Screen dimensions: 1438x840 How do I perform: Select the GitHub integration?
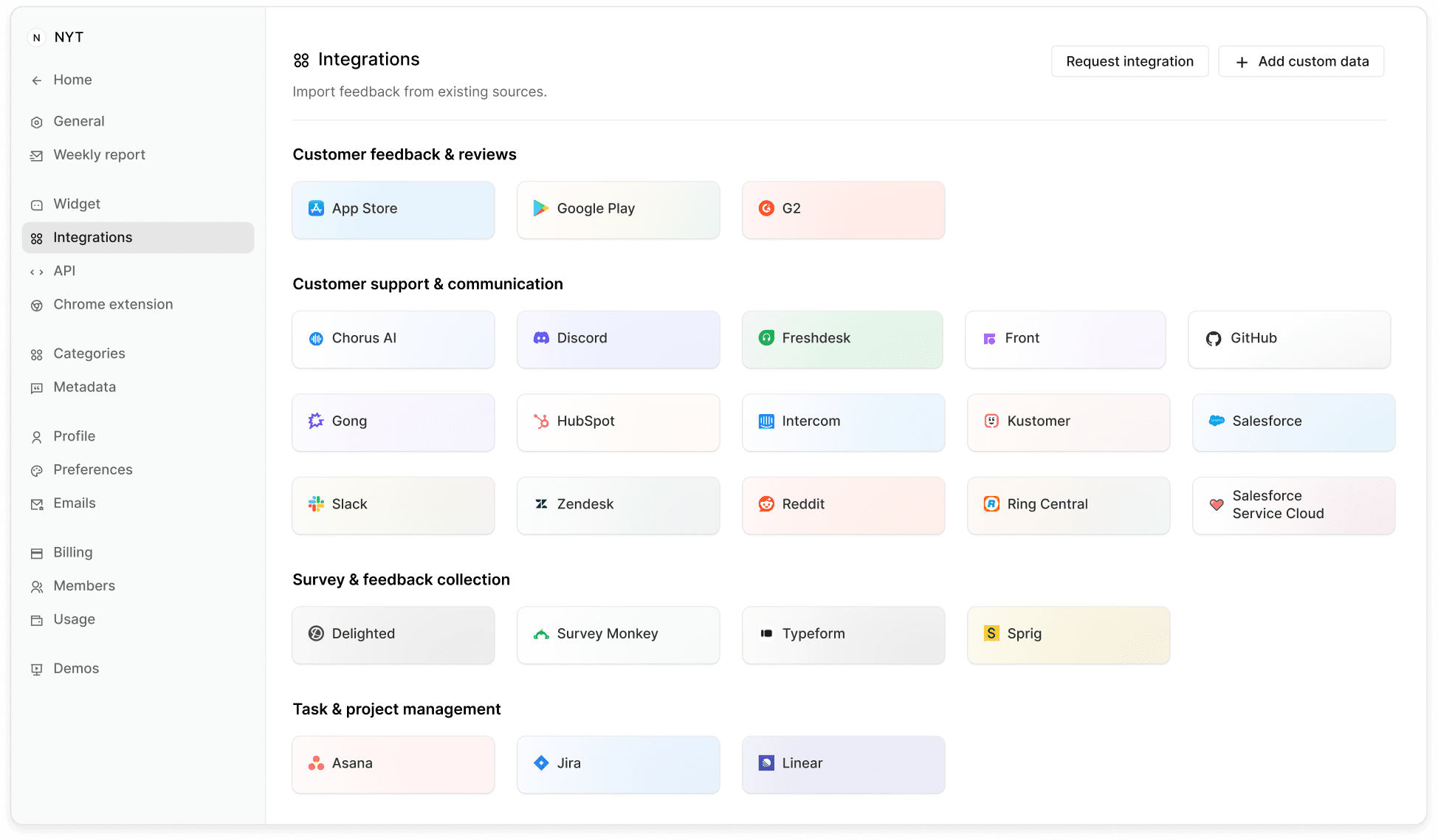[x=1288, y=339]
